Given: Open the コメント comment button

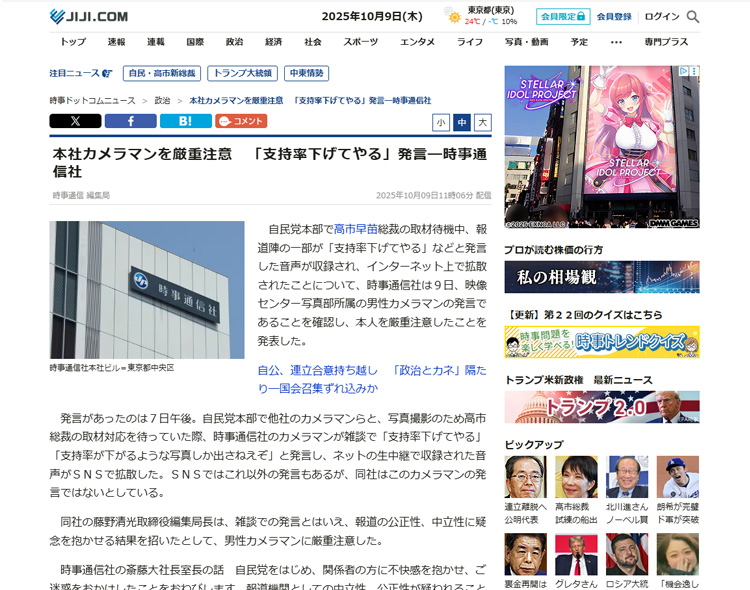Looking at the screenshot, I should pyautogui.click(x=241, y=121).
